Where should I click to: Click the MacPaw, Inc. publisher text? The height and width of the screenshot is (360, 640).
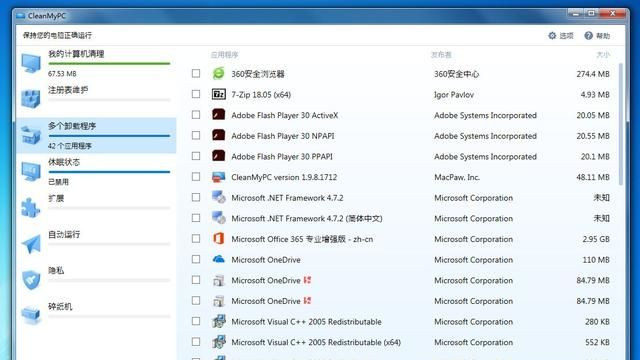[x=457, y=177]
